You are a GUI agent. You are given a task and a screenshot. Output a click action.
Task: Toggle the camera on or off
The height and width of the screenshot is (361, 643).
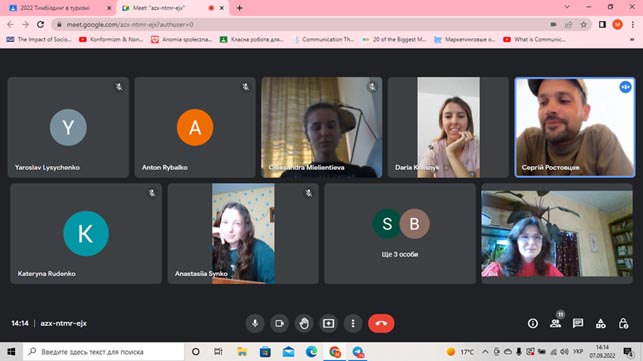[279, 323]
